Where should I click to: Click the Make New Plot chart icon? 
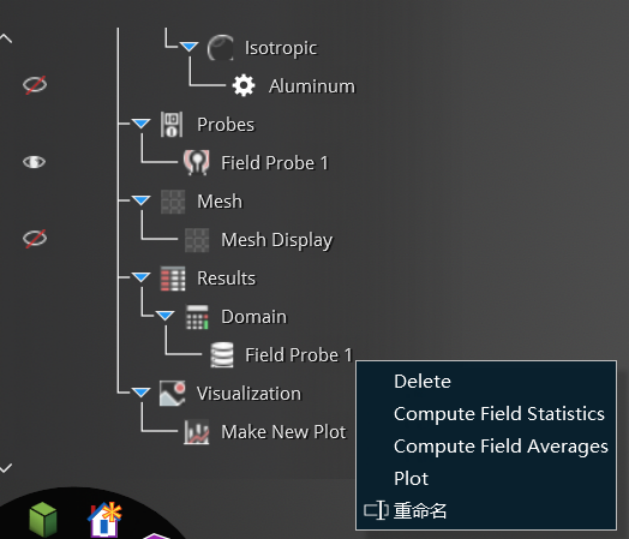tap(196, 432)
